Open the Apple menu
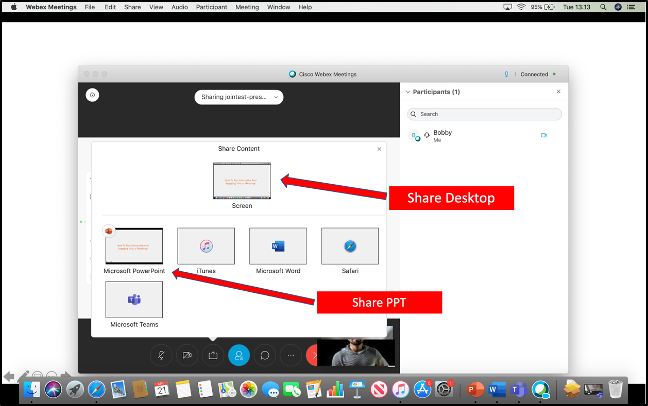This screenshot has height=406, width=648. (14, 7)
